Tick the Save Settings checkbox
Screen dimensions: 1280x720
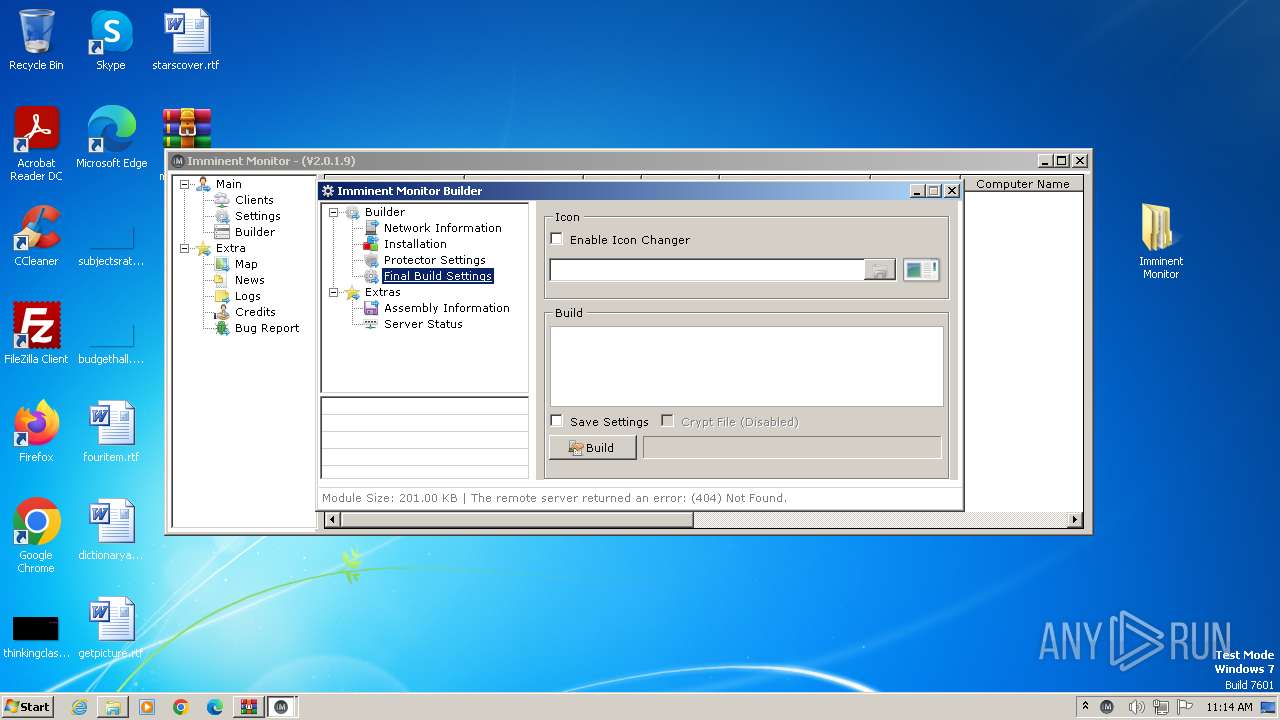point(557,421)
